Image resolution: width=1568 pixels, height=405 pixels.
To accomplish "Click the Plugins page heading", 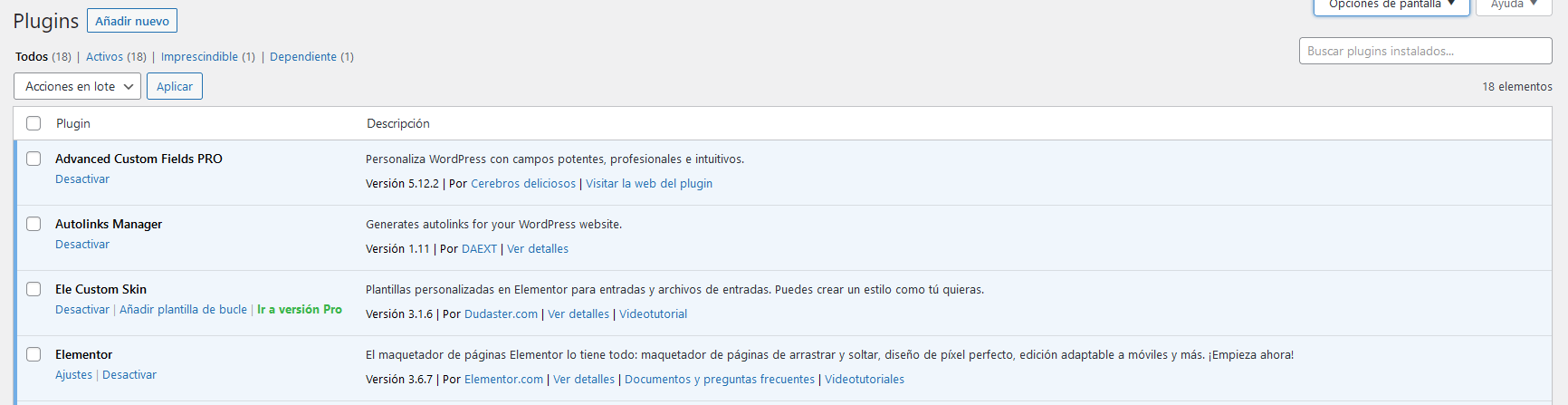I will click(x=46, y=21).
